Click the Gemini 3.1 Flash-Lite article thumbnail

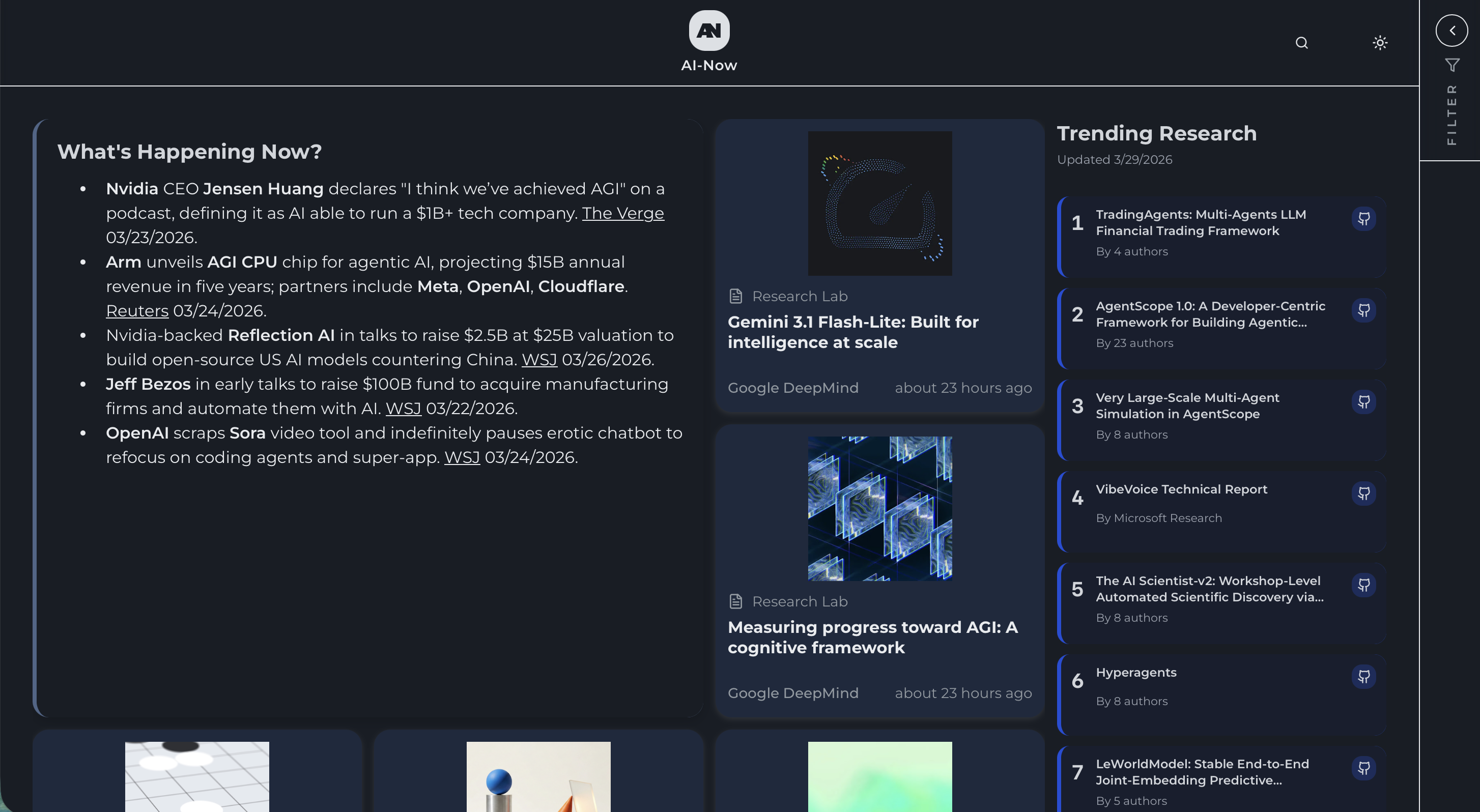879,202
